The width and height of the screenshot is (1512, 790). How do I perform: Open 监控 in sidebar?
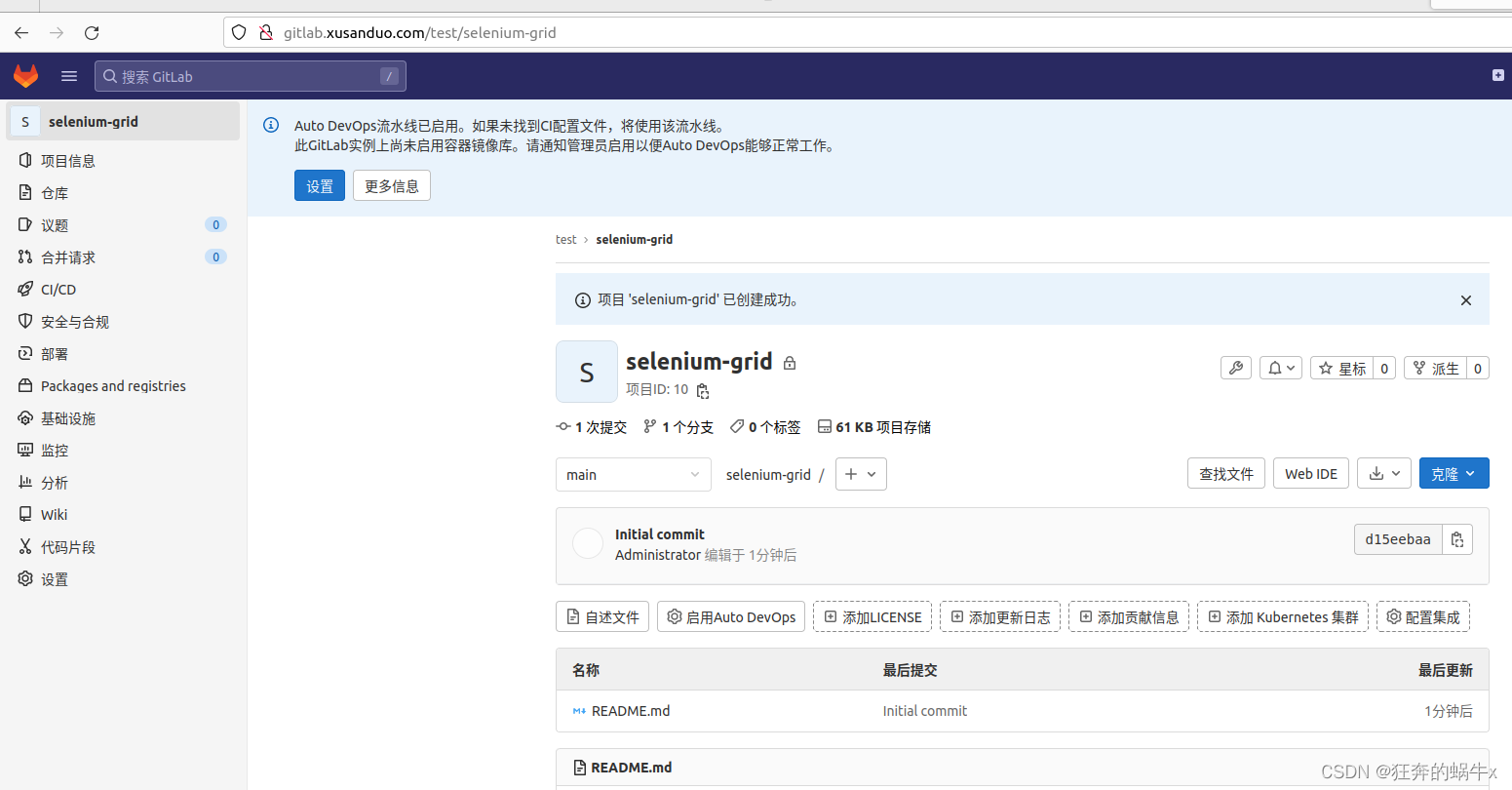123,451
